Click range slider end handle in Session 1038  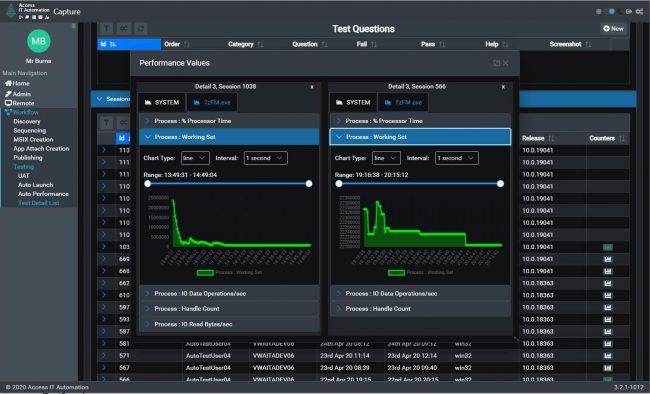tap(309, 184)
